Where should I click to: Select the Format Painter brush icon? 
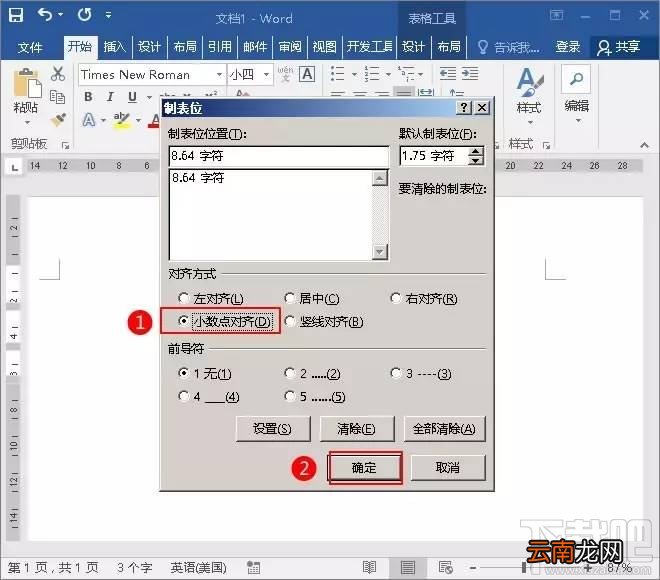tap(58, 120)
